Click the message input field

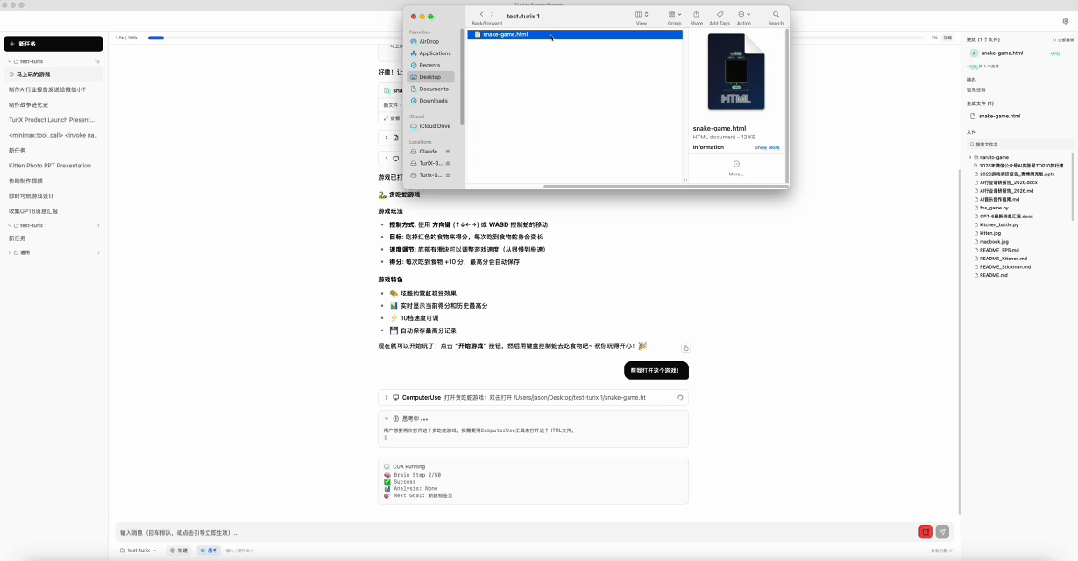tap(500, 532)
